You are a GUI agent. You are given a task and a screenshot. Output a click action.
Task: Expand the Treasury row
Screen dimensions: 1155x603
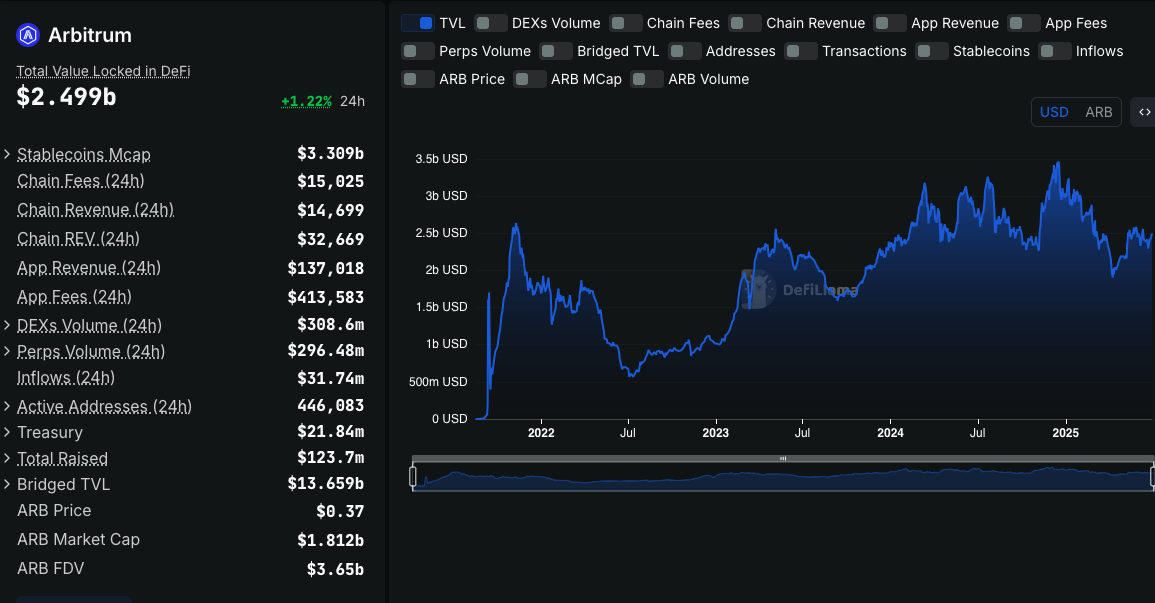pyautogui.click(x=7, y=432)
